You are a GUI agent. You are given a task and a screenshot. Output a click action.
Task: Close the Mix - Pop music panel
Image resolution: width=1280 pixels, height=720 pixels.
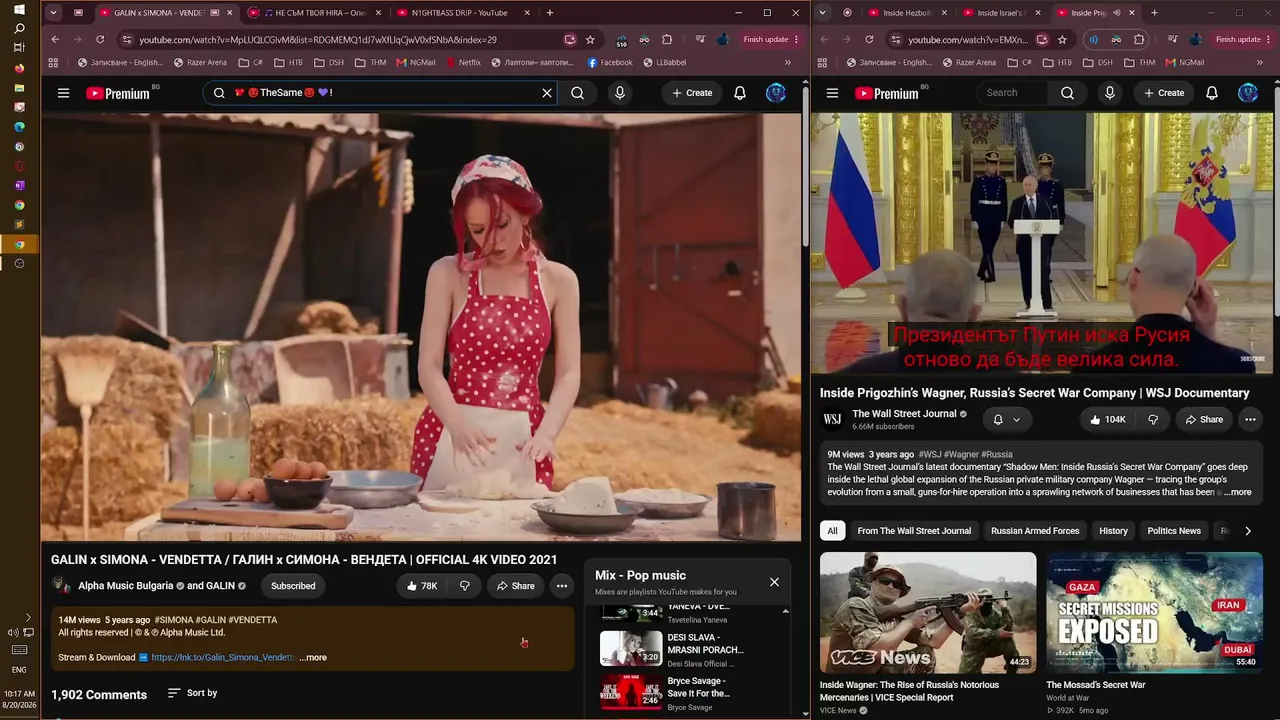pyautogui.click(x=774, y=582)
